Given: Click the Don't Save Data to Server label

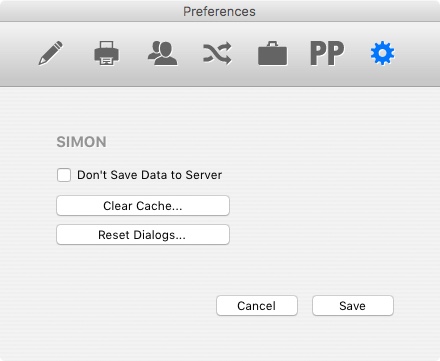Looking at the screenshot, I should 149,175.
